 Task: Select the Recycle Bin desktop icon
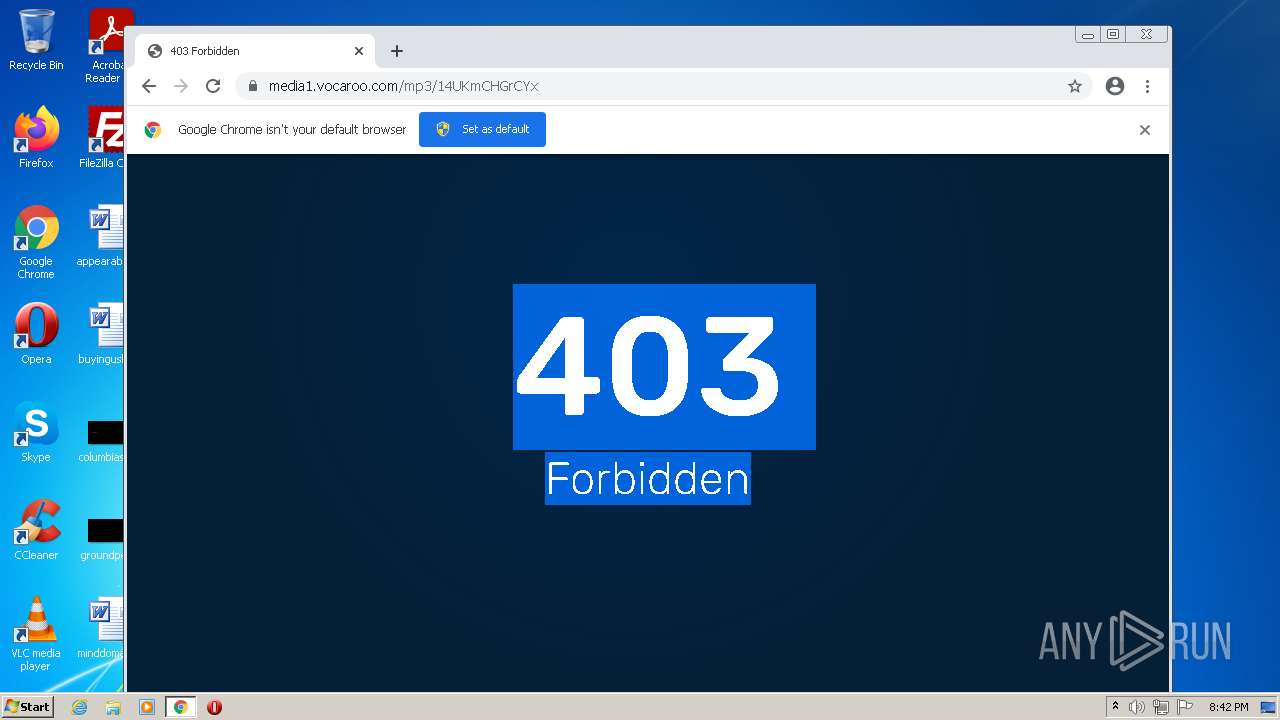36,41
